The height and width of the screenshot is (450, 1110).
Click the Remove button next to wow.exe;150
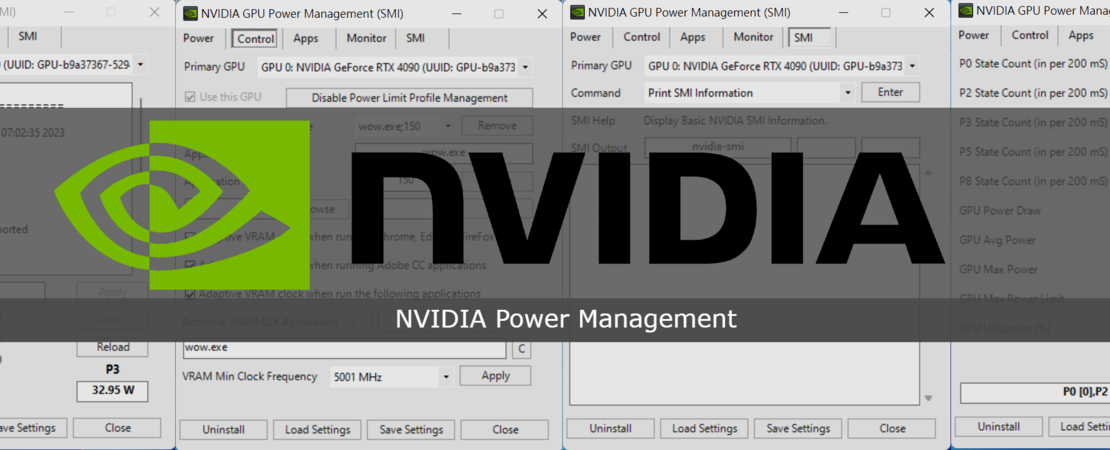(496, 126)
